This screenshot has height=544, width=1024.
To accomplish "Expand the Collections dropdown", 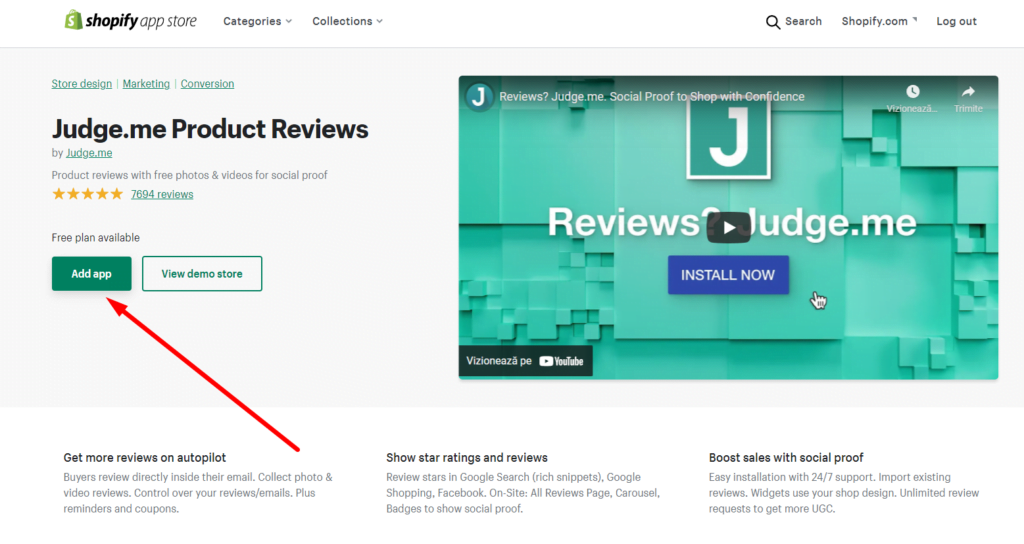I will 347,21.
